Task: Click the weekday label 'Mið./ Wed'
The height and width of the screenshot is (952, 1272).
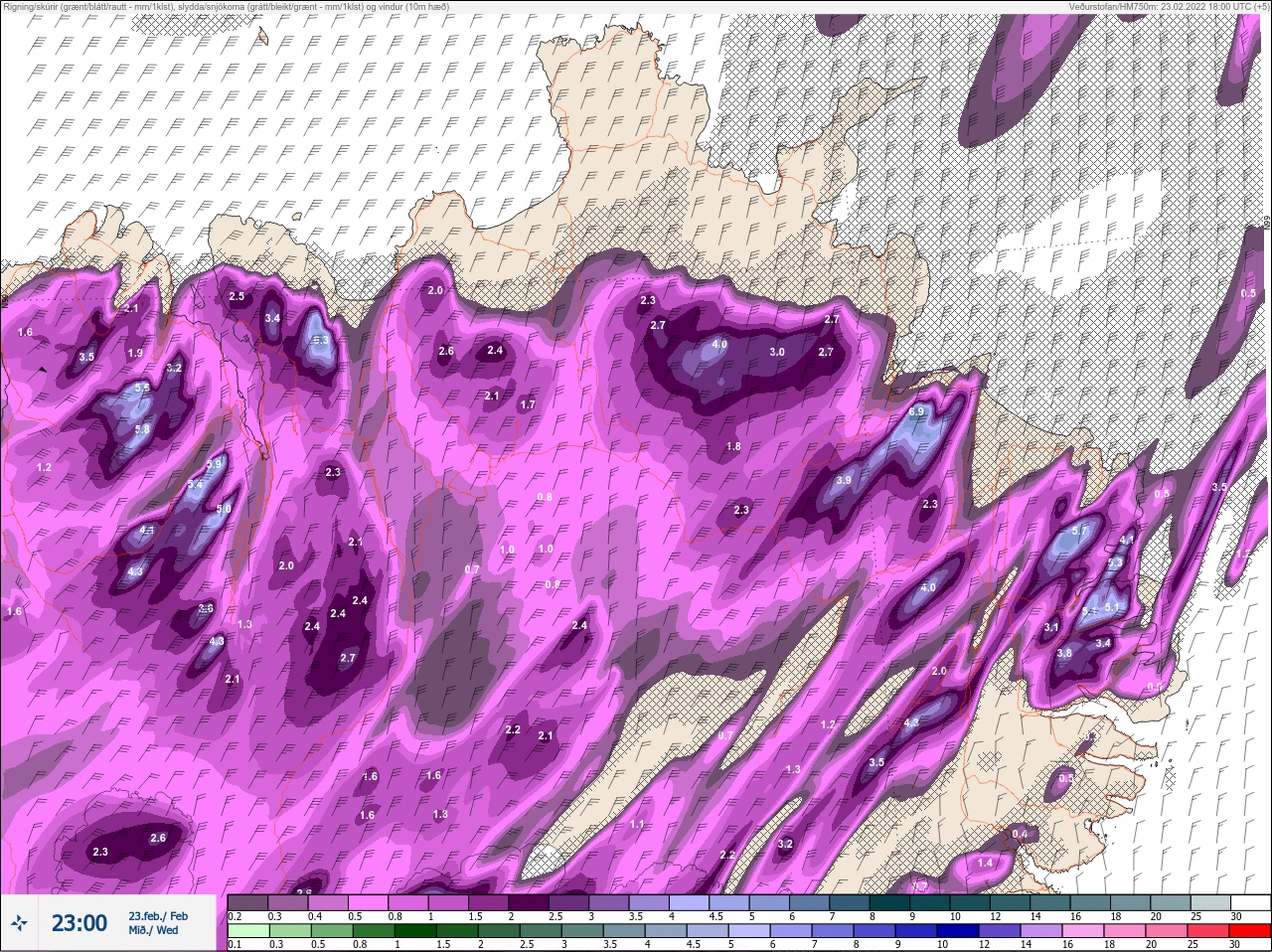Action: 153,930
